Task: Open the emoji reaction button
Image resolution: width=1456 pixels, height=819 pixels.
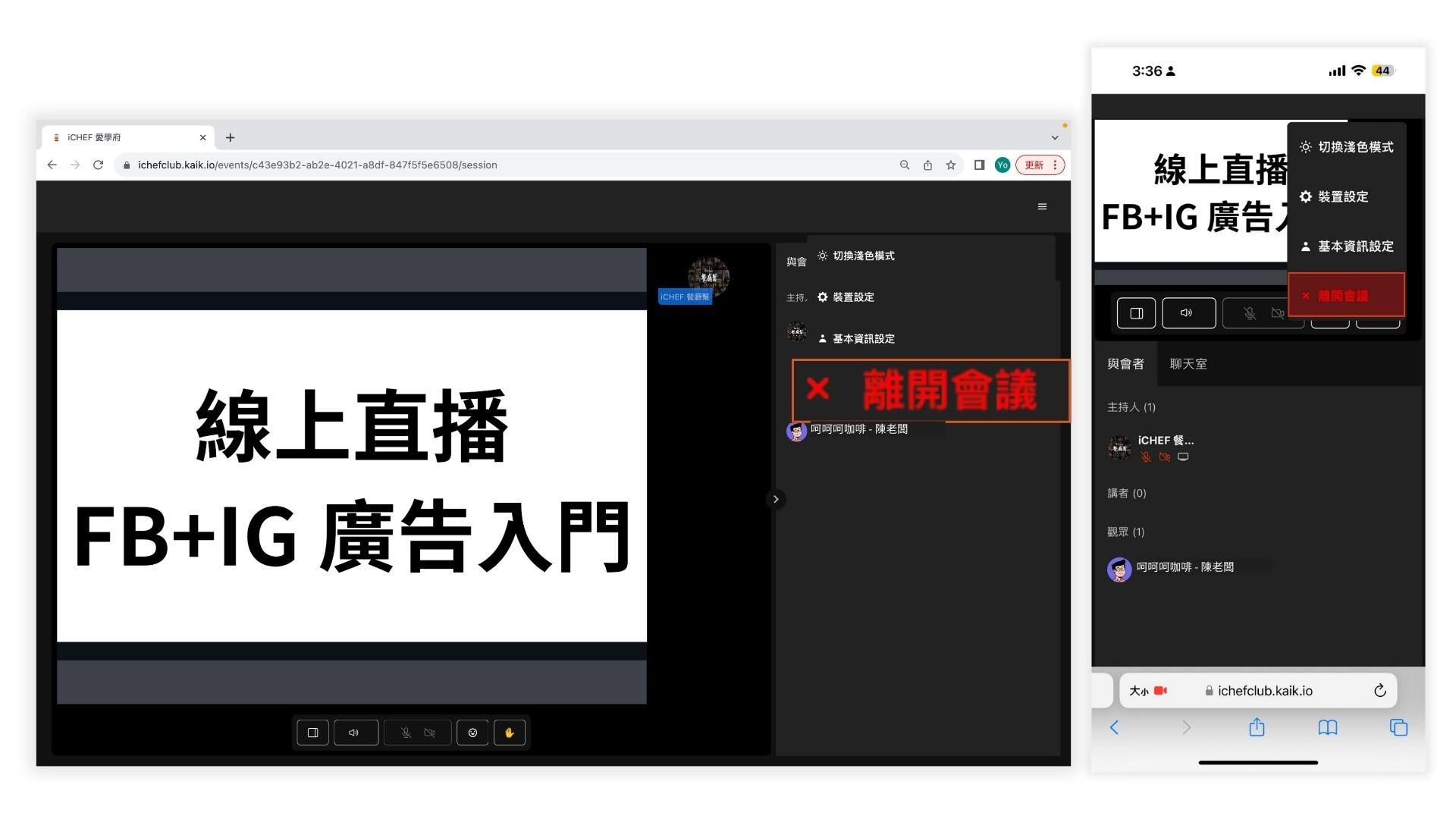Action: click(x=472, y=733)
